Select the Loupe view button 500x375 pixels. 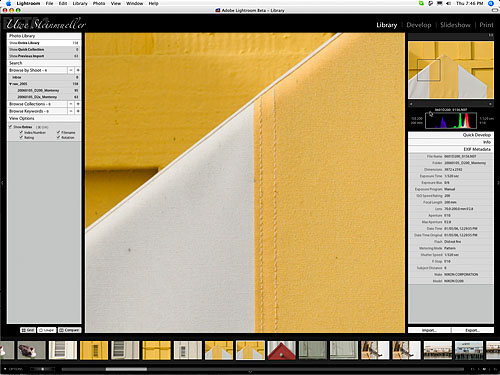pos(47,330)
